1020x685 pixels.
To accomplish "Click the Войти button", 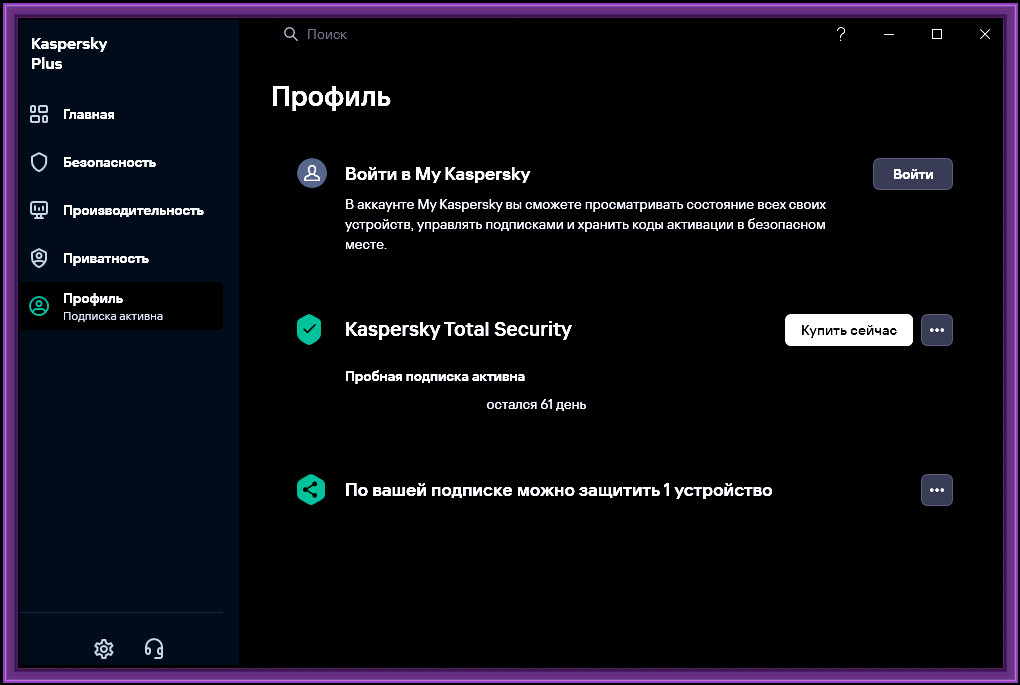I will point(913,174).
